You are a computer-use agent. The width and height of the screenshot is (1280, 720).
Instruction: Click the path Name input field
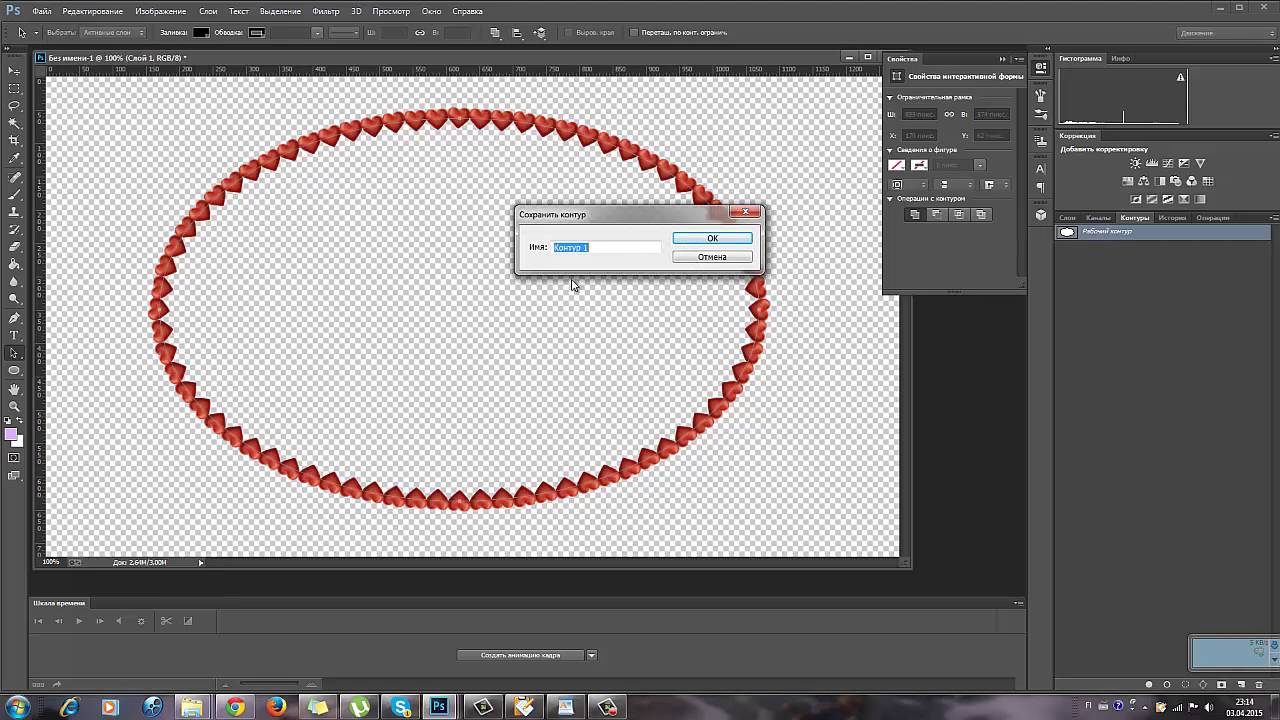click(606, 247)
